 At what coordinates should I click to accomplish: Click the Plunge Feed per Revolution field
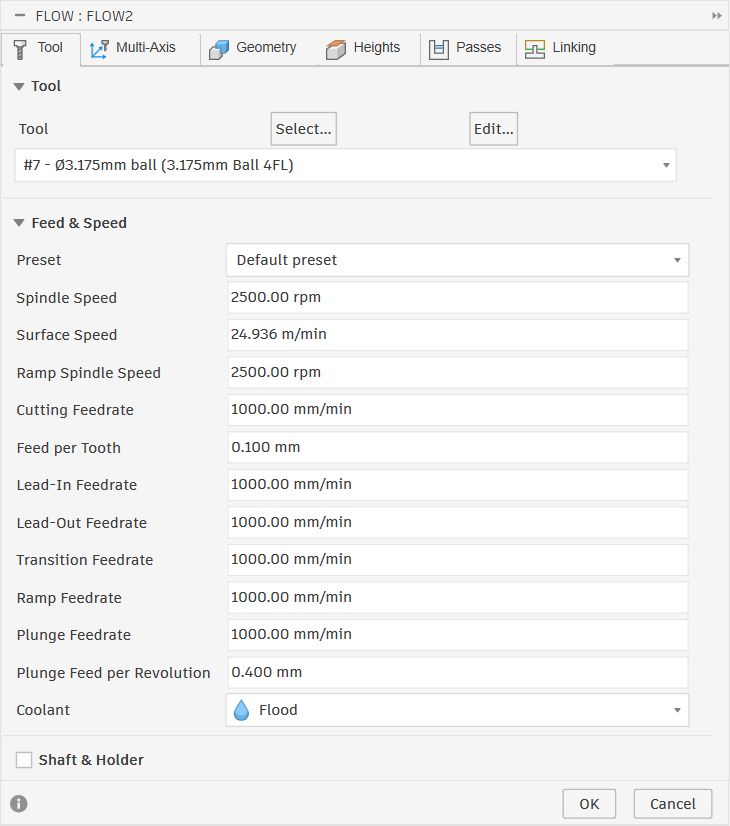click(x=458, y=672)
